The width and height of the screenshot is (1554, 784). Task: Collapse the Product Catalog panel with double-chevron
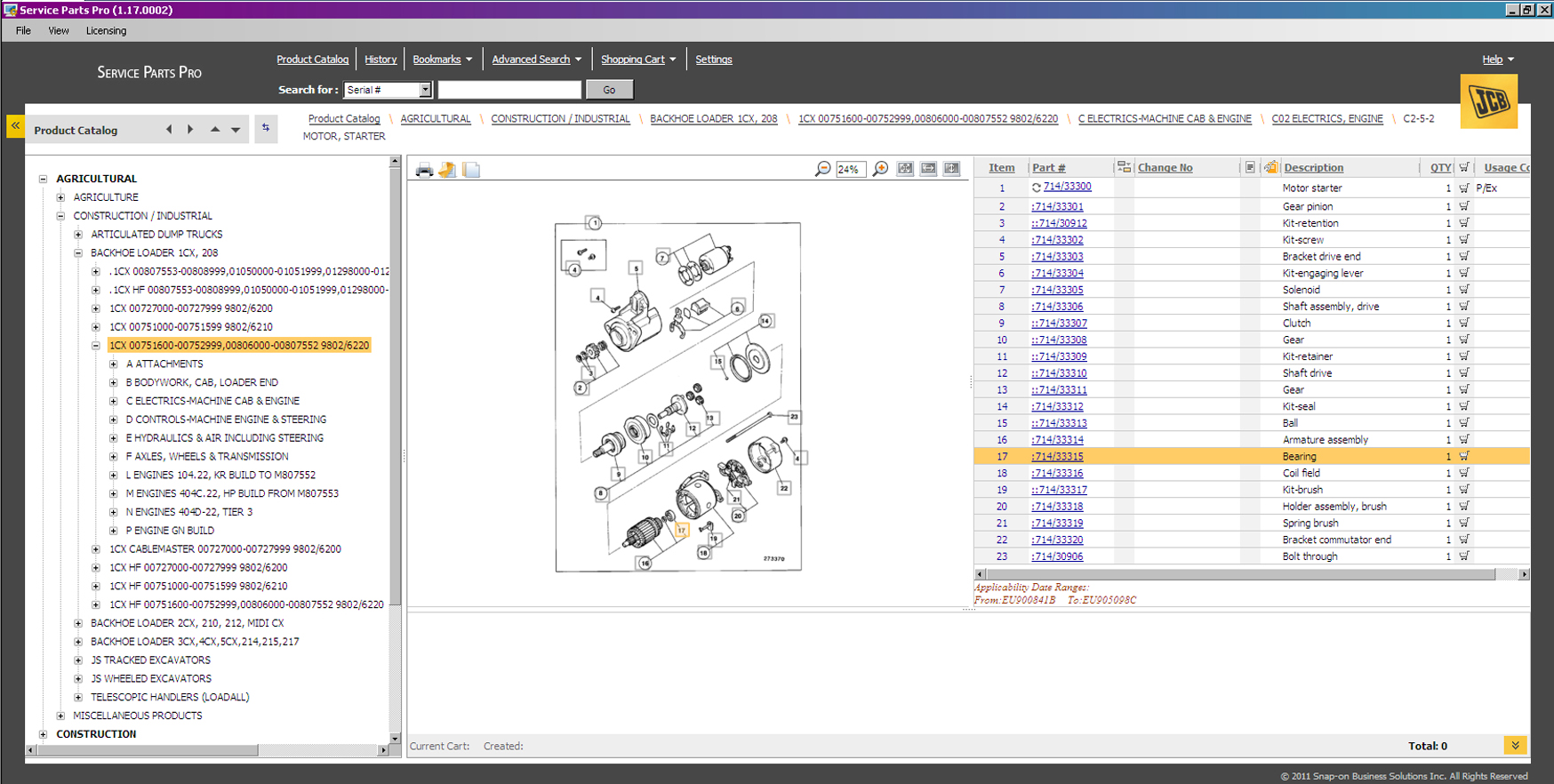point(15,126)
